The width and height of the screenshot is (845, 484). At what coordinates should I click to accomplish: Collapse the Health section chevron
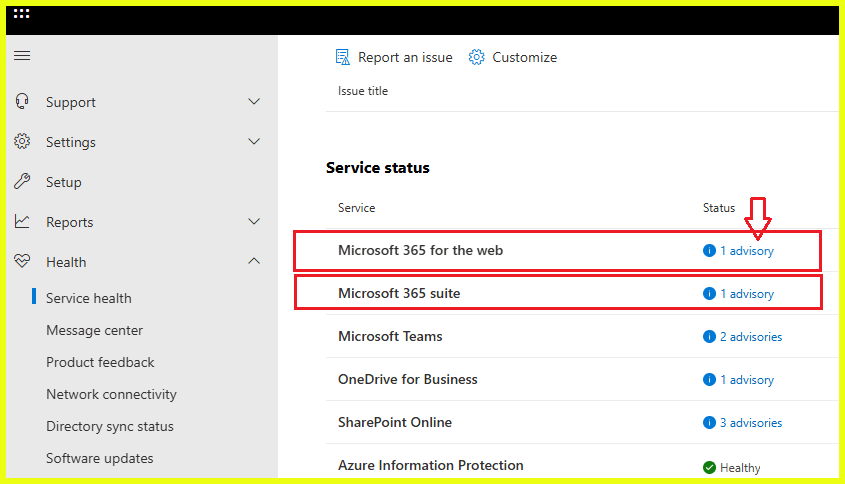[x=254, y=261]
